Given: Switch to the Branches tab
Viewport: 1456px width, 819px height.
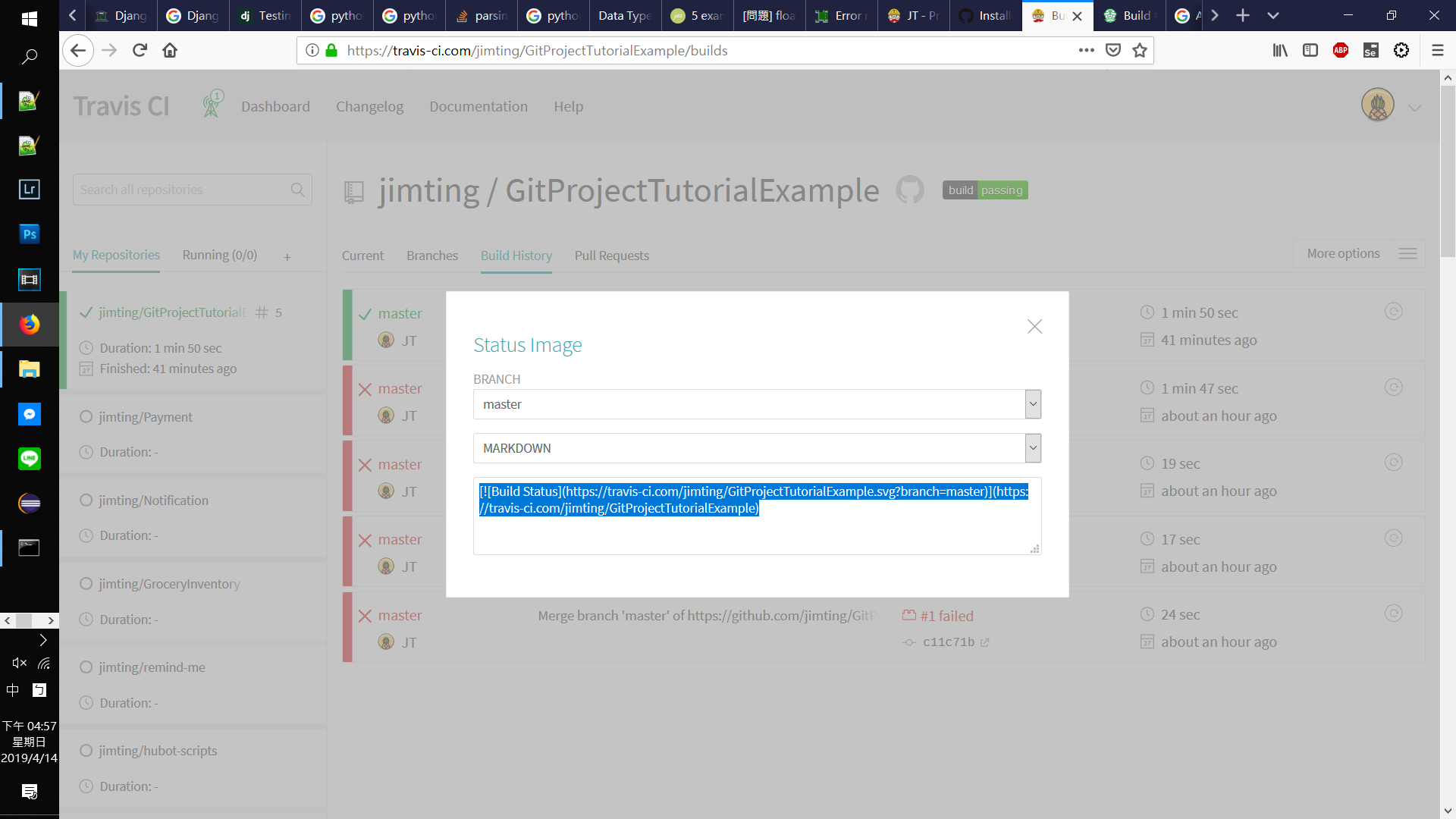Looking at the screenshot, I should point(431,256).
